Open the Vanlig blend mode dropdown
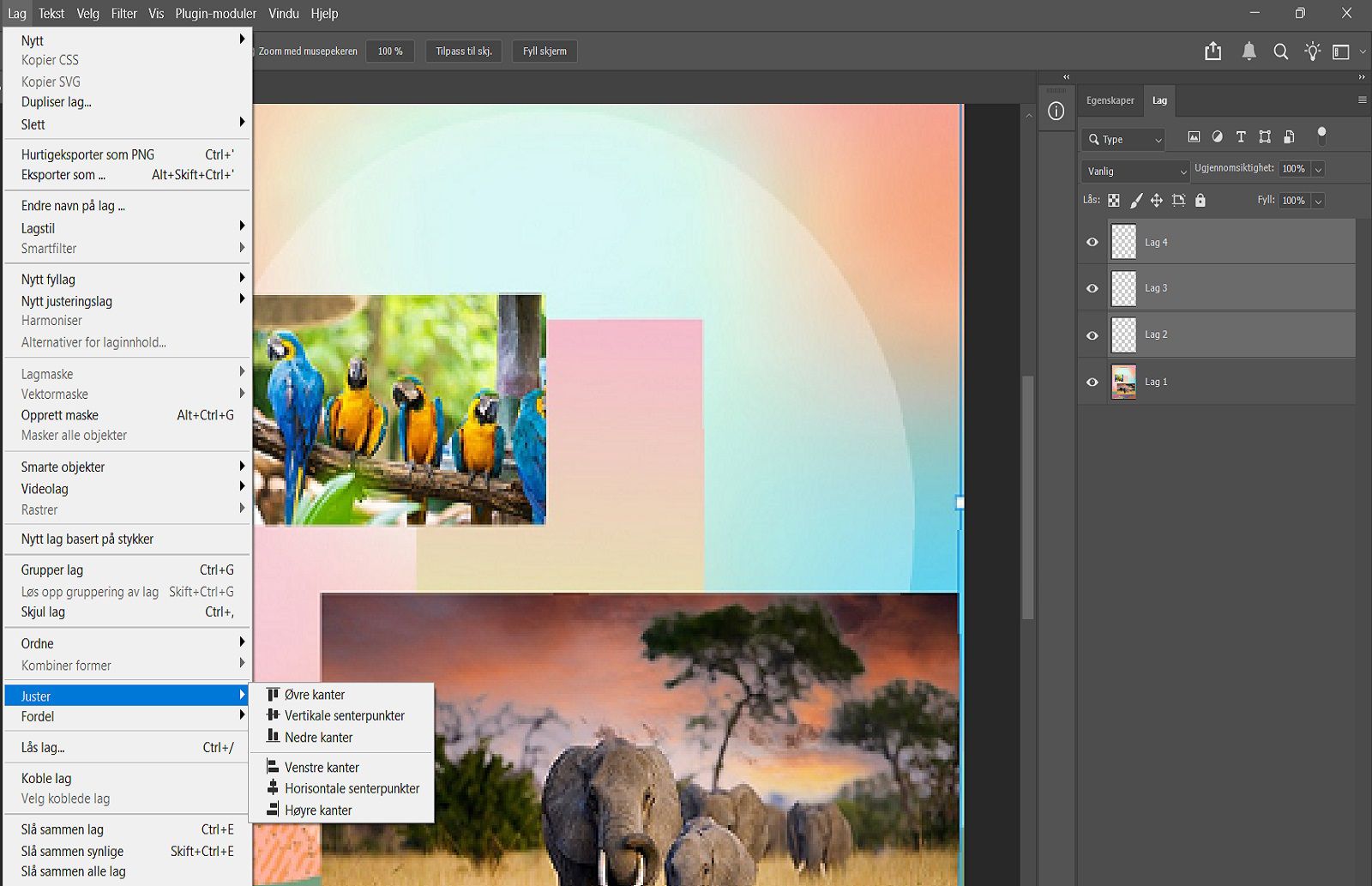 pyautogui.click(x=1135, y=172)
